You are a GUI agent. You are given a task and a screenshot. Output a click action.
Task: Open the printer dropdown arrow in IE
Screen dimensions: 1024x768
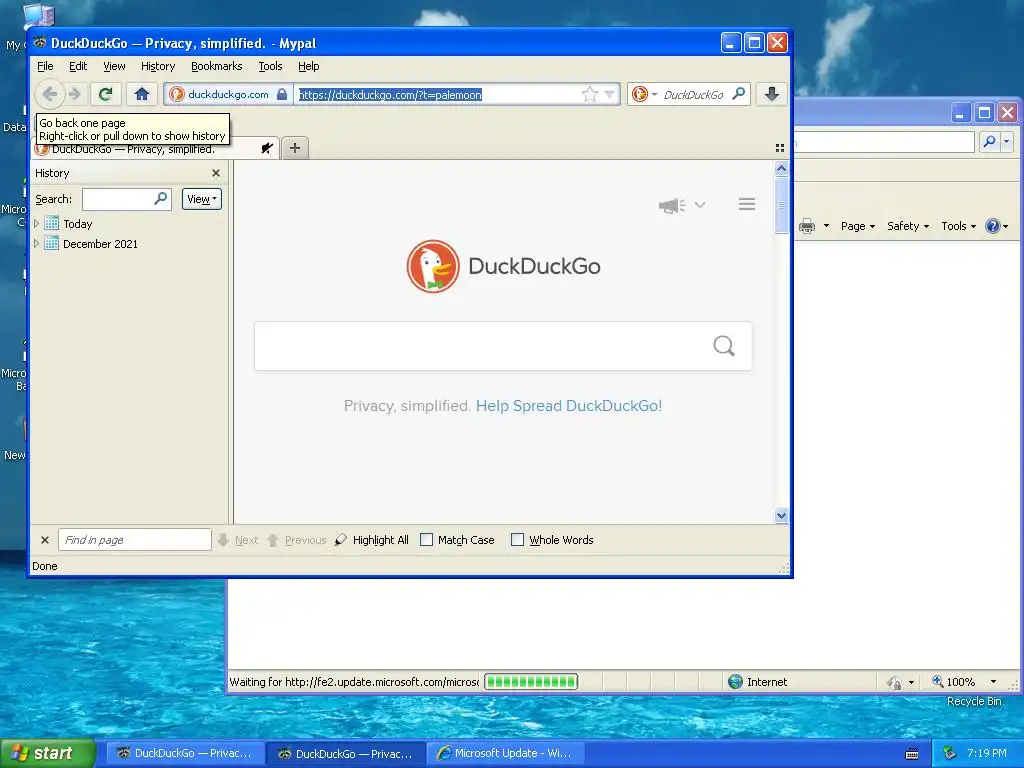point(826,226)
